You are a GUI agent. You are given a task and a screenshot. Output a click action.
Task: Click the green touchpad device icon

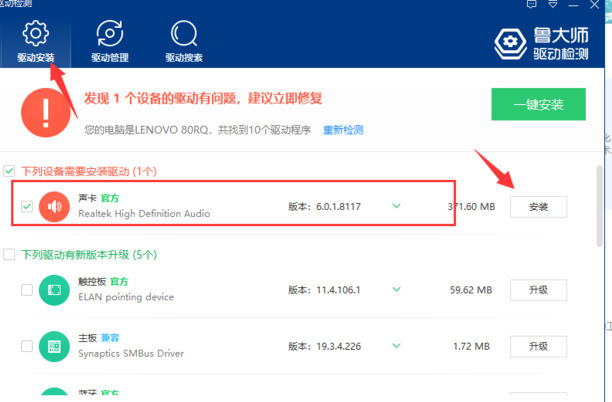point(54,290)
